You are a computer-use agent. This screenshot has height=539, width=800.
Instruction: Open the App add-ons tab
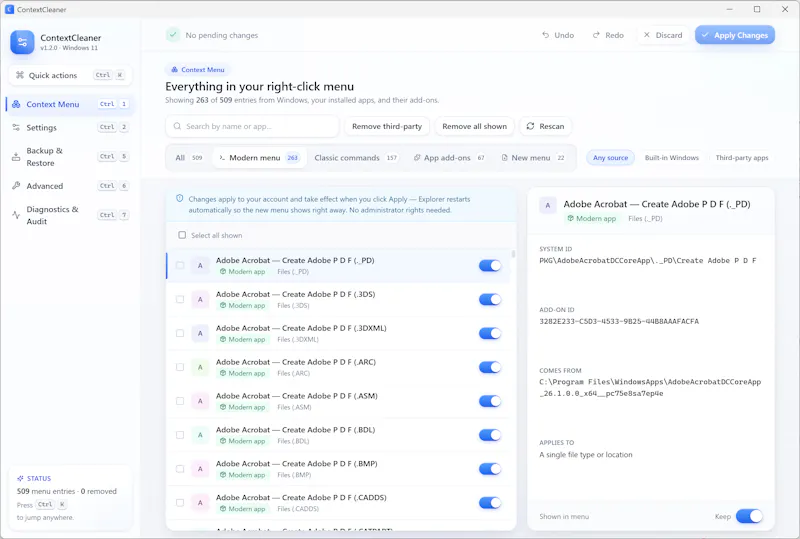tap(449, 158)
